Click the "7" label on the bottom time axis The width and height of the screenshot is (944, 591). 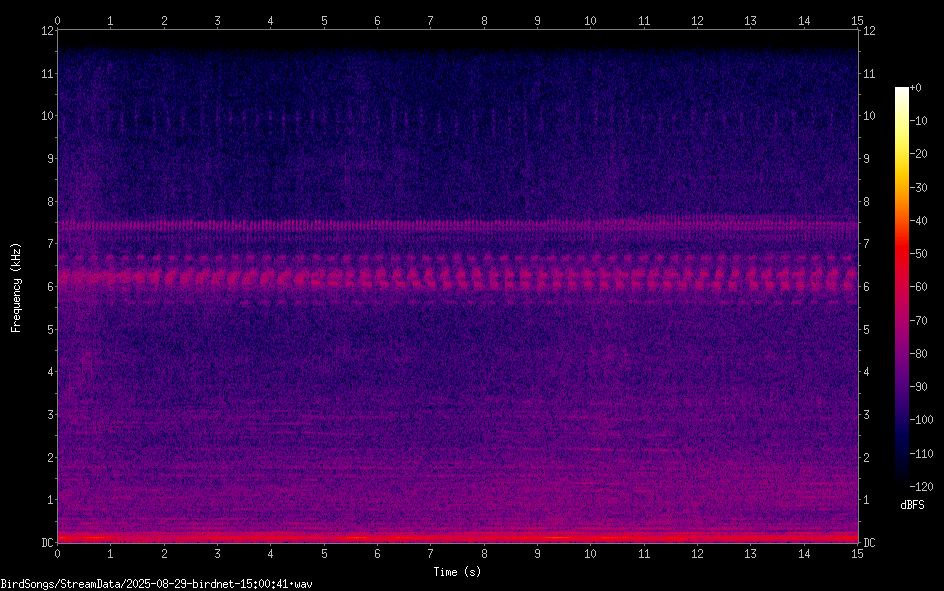pyautogui.click(x=430, y=554)
